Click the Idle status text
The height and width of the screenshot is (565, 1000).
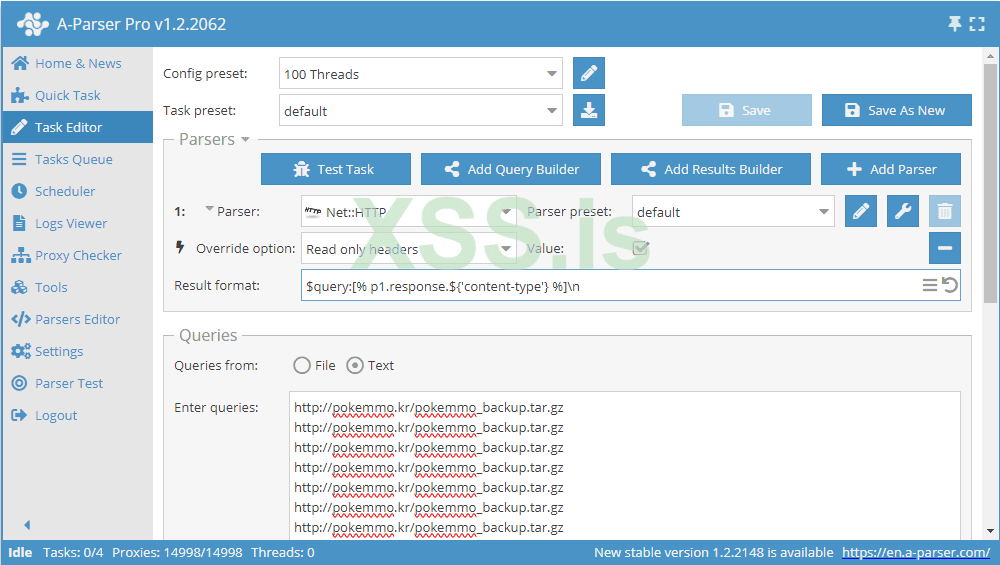[x=20, y=552]
